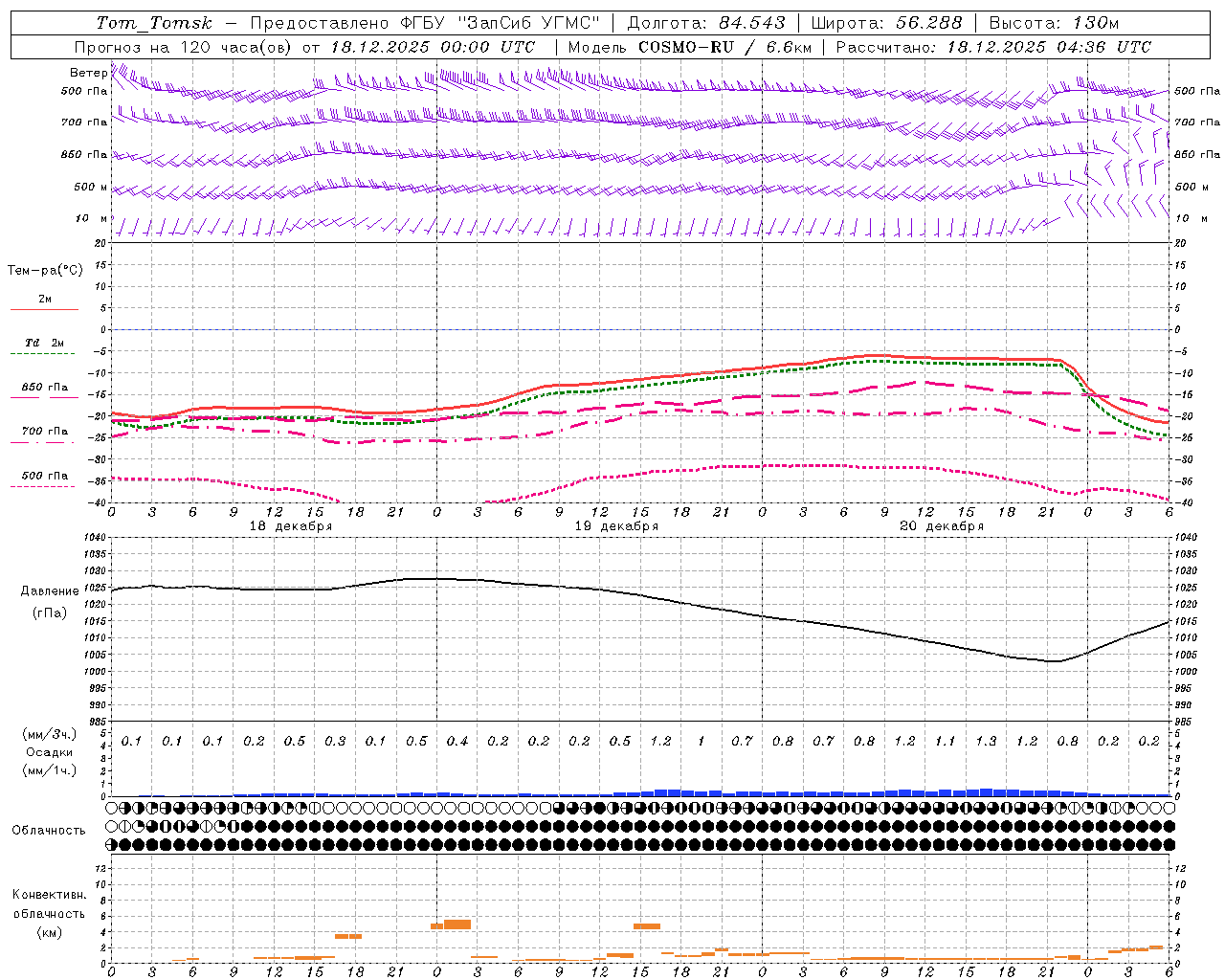Click "1000" on right pressure axis
Viewport: 1225px width, 980px height.
point(1185,672)
